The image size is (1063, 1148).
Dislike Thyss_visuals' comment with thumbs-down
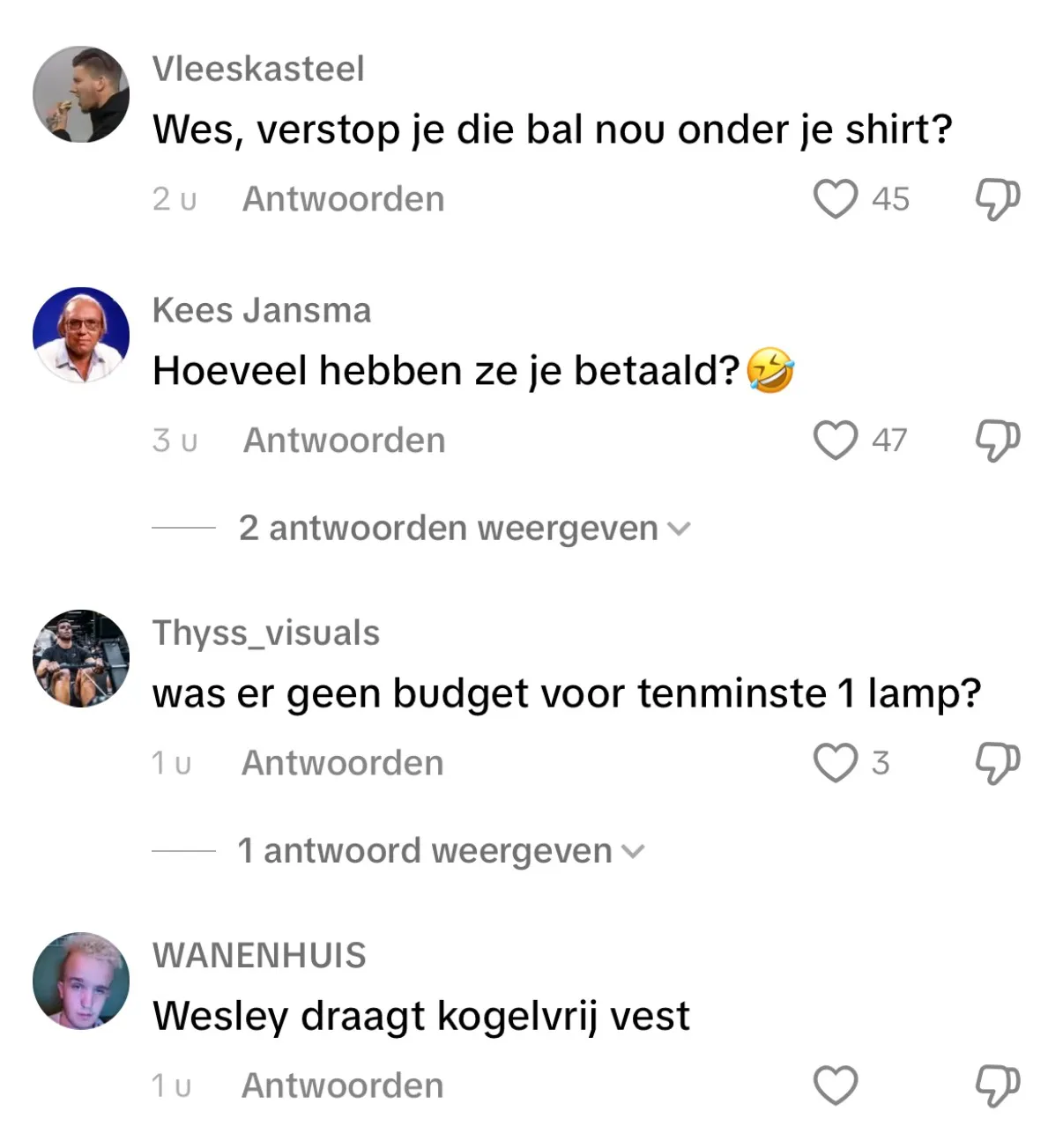tap(997, 763)
